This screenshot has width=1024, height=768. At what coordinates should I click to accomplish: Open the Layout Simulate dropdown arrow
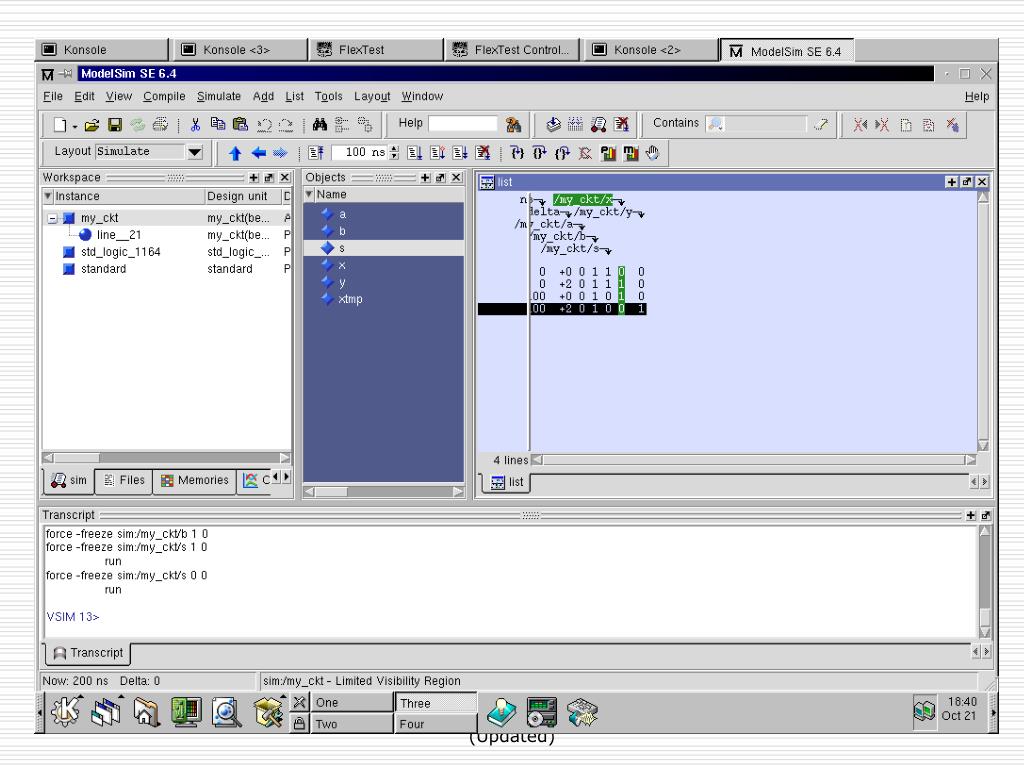[x=195, y=152]
